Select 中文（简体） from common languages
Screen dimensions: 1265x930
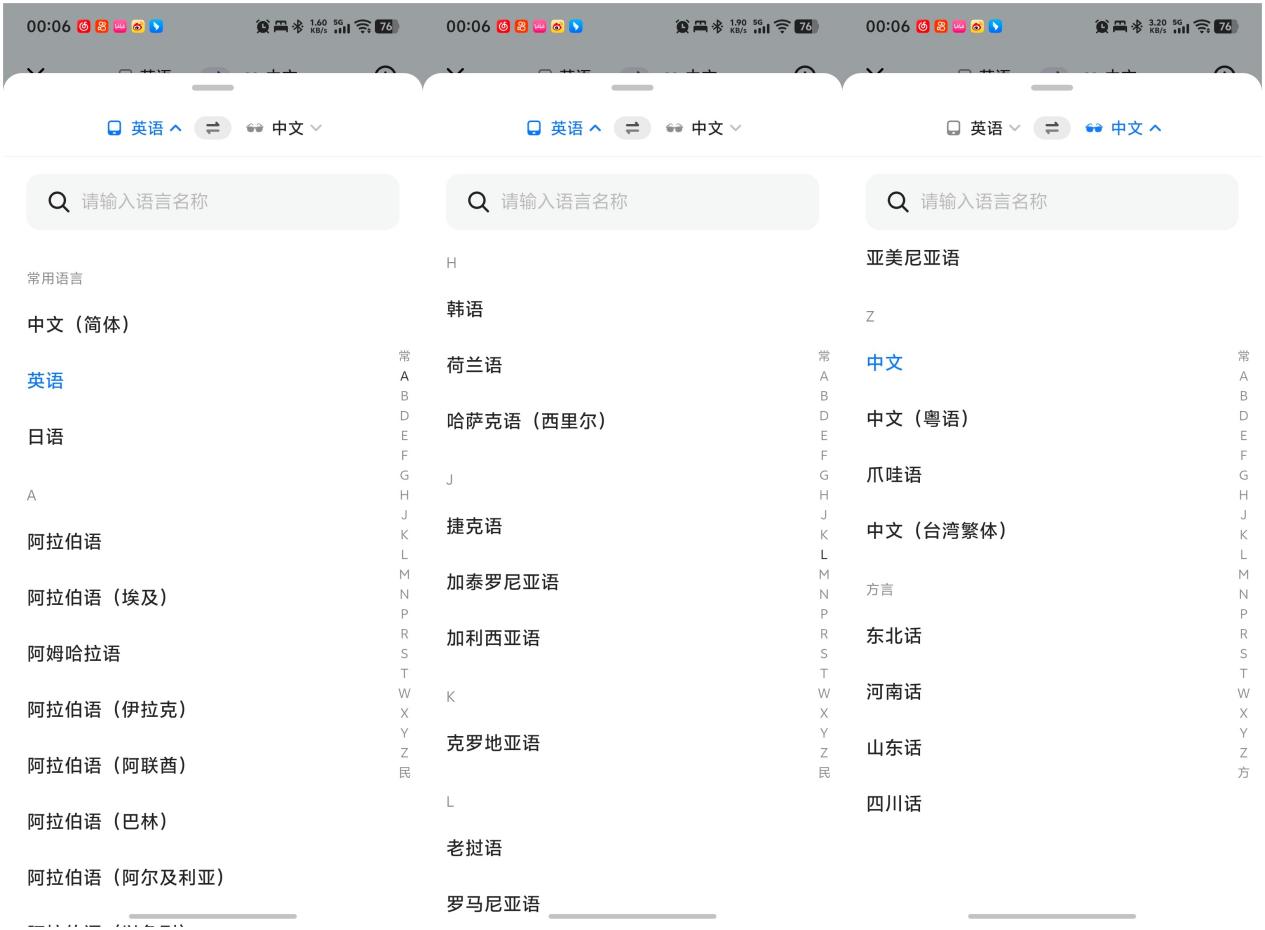coord(78,325)
